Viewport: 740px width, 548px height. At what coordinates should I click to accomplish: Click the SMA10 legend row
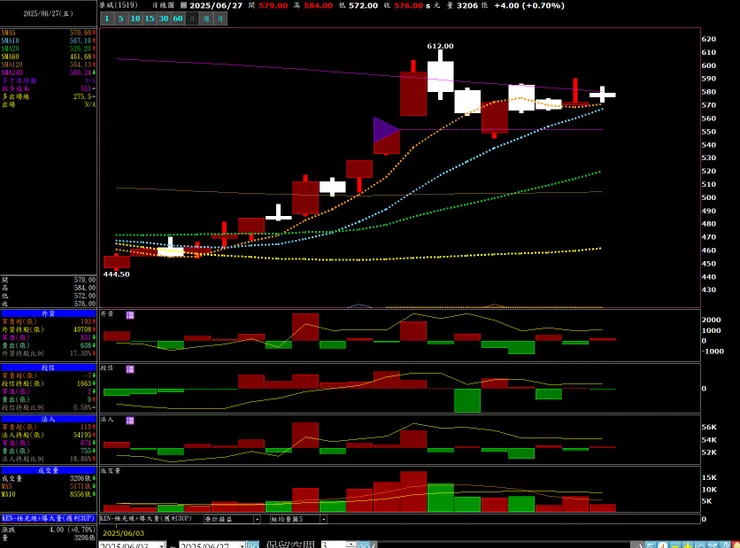(x=48, y=41)
